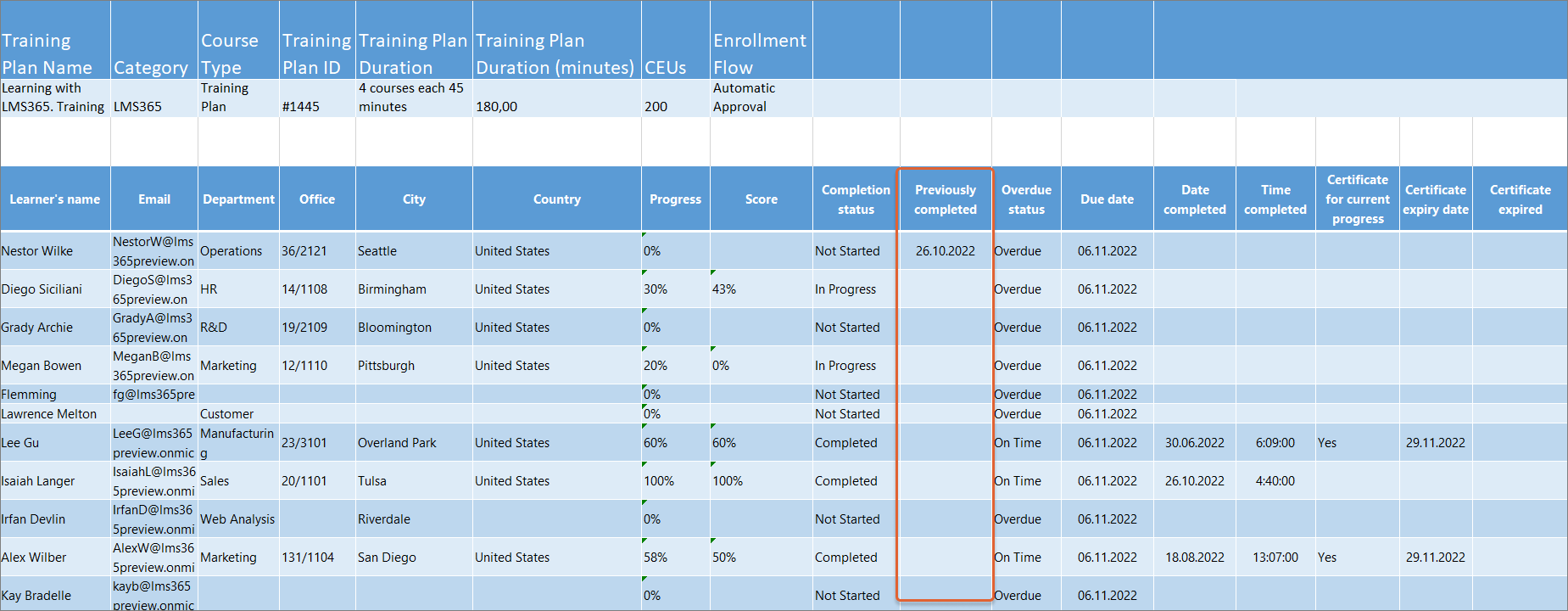Select Lee Gu's 6:09:00 time completed cell
The height and width of the screenshot is (611, 1568).
coord(1275,443)
